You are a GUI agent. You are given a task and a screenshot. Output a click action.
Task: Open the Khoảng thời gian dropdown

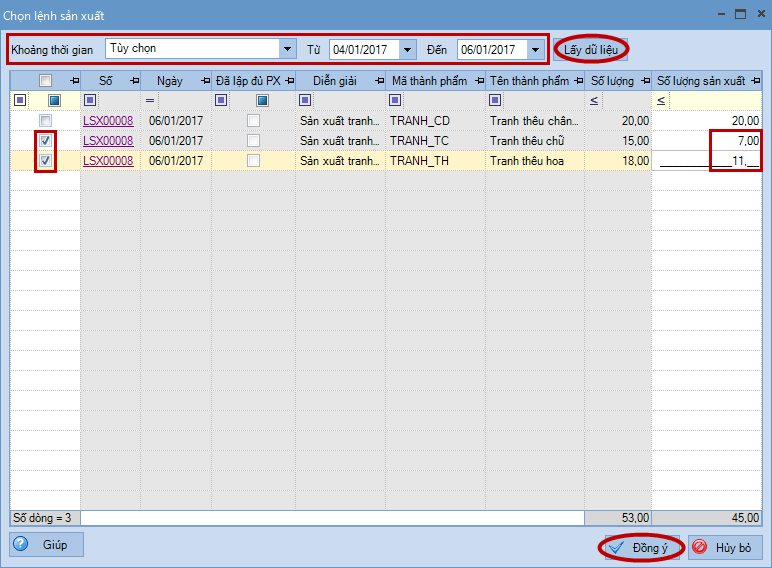click(288, 48)
